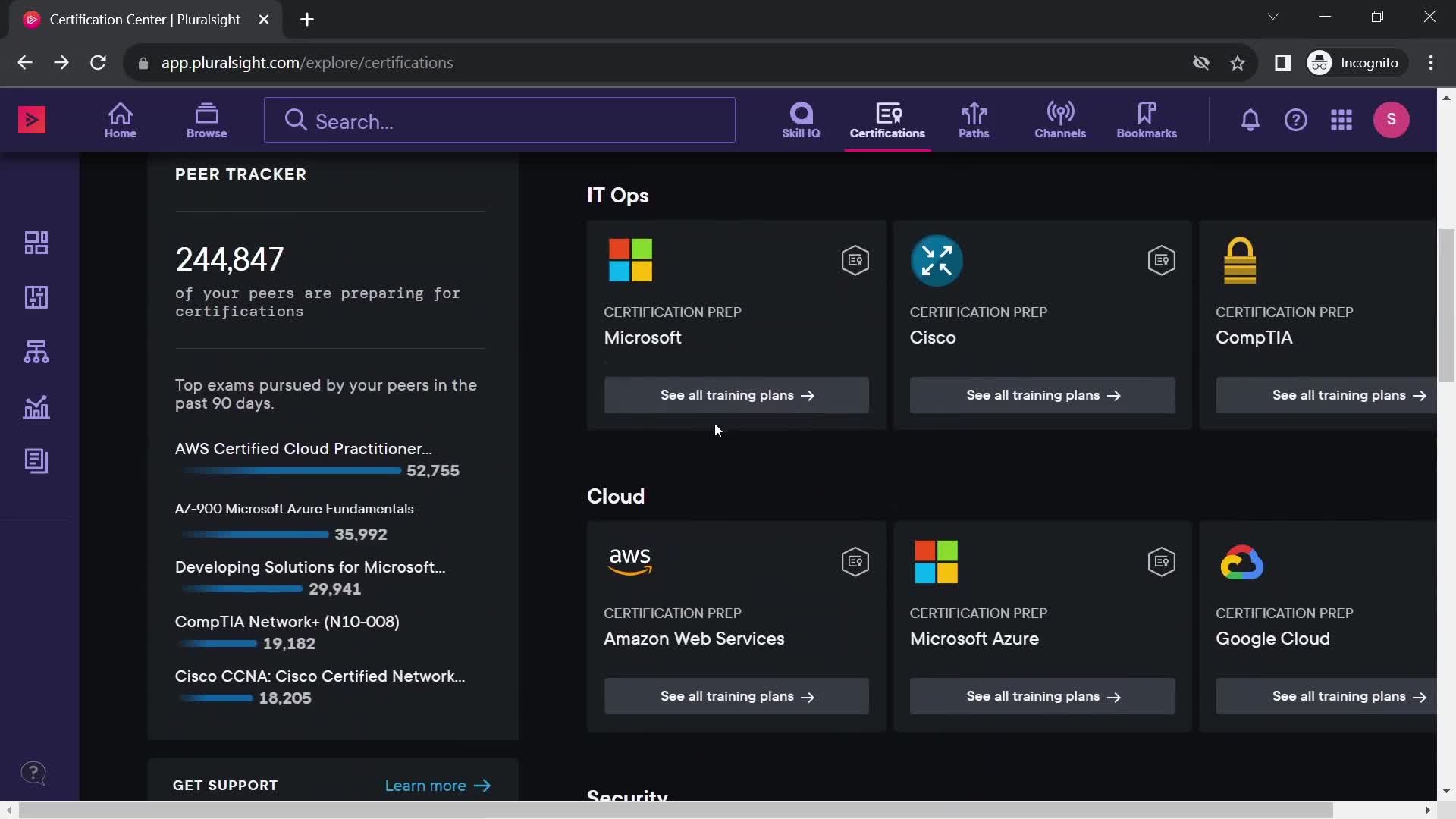Screen dimensions: 1456x819
Task: Click the AWS logo icon
Action: [630, 561]
